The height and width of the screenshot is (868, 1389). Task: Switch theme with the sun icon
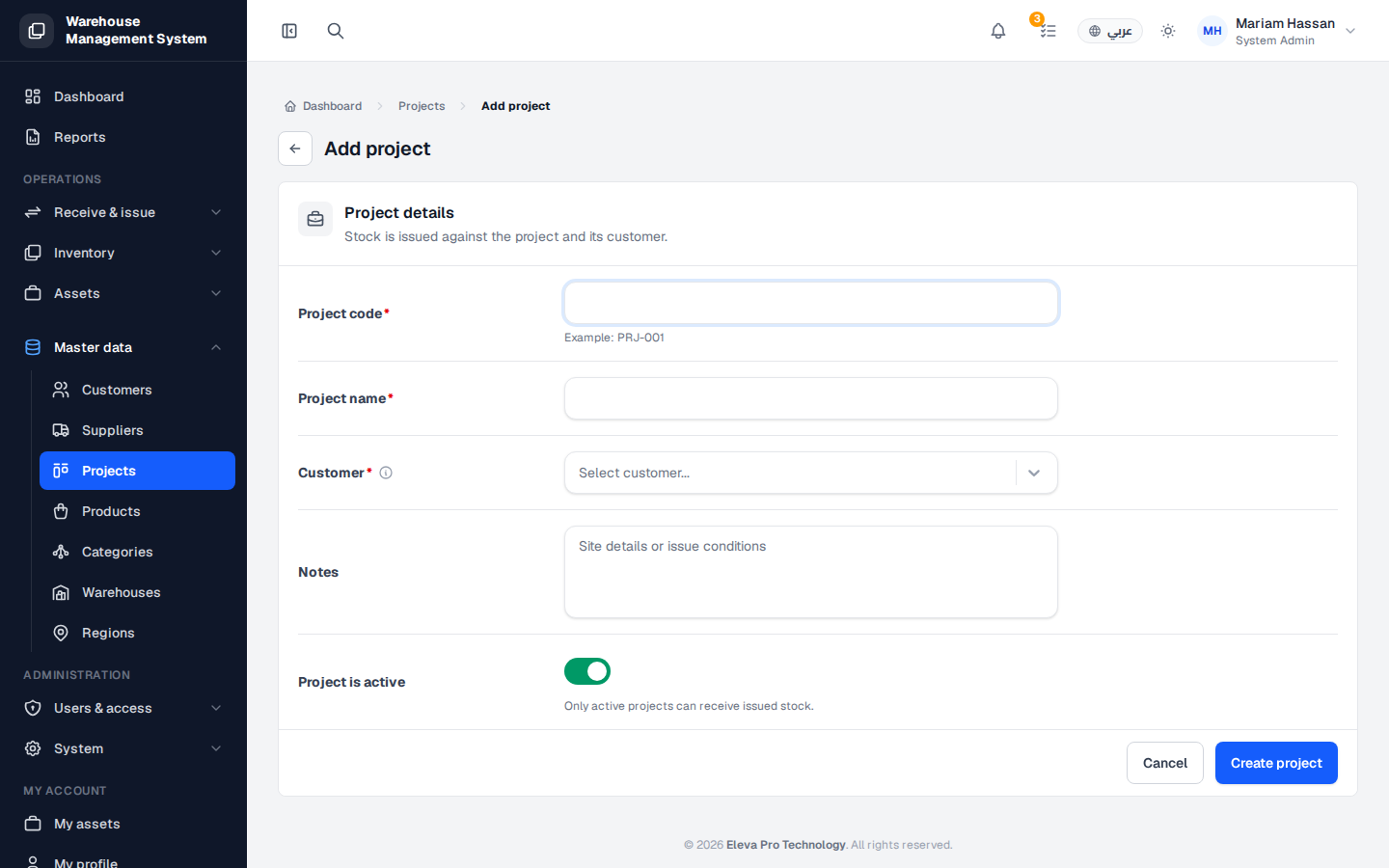pyautogui.click(x=1168, y=31)
